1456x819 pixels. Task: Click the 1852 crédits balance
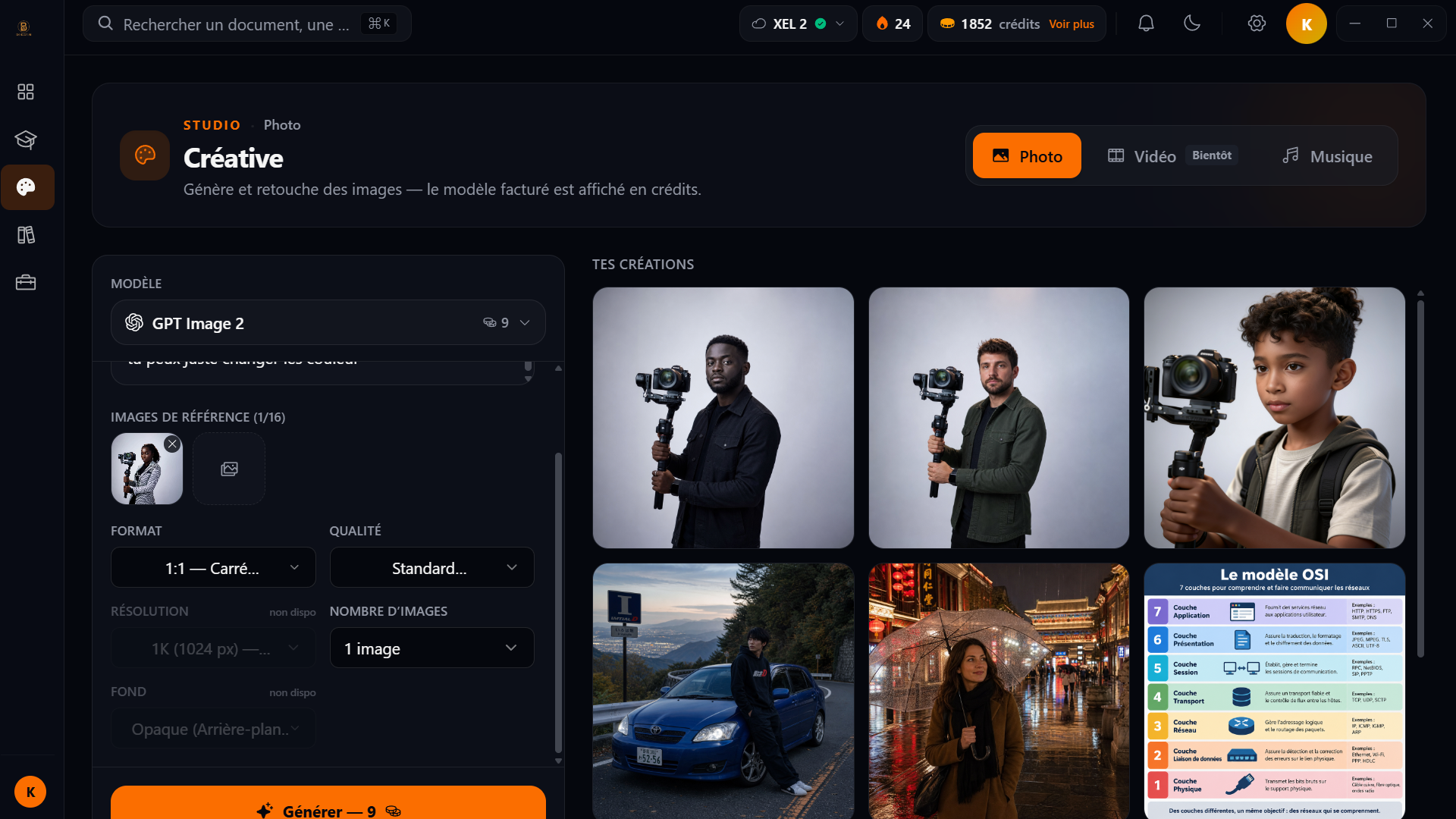(x=999, y=24)
